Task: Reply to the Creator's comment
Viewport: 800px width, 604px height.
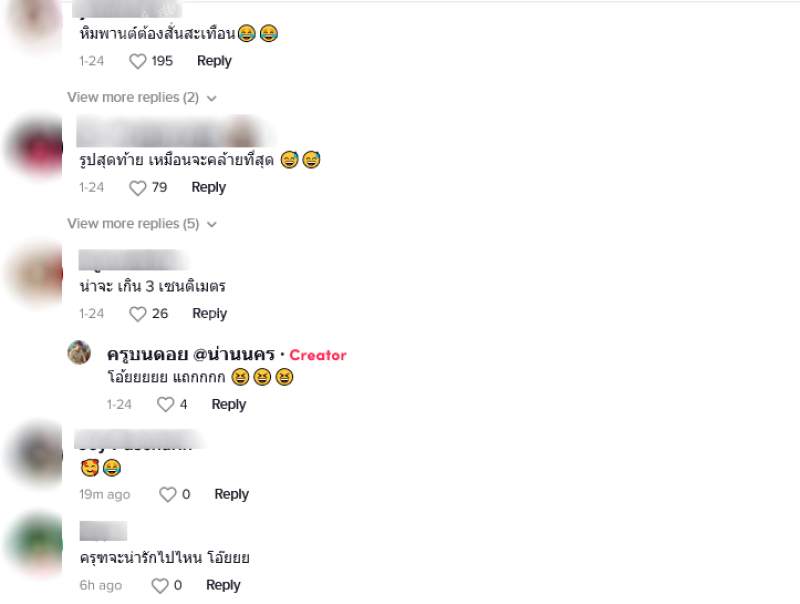Action: (229, 405)
